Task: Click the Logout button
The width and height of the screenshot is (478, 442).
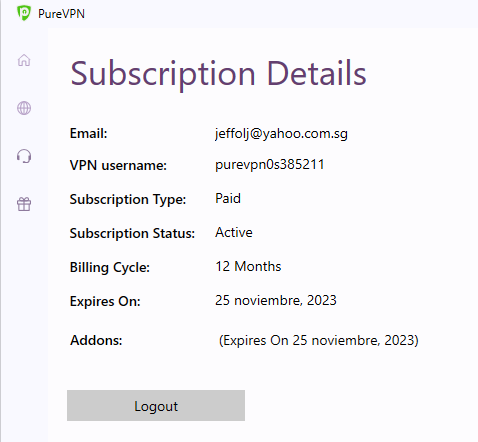Action: pyautogui.click(x=156, y=405)
